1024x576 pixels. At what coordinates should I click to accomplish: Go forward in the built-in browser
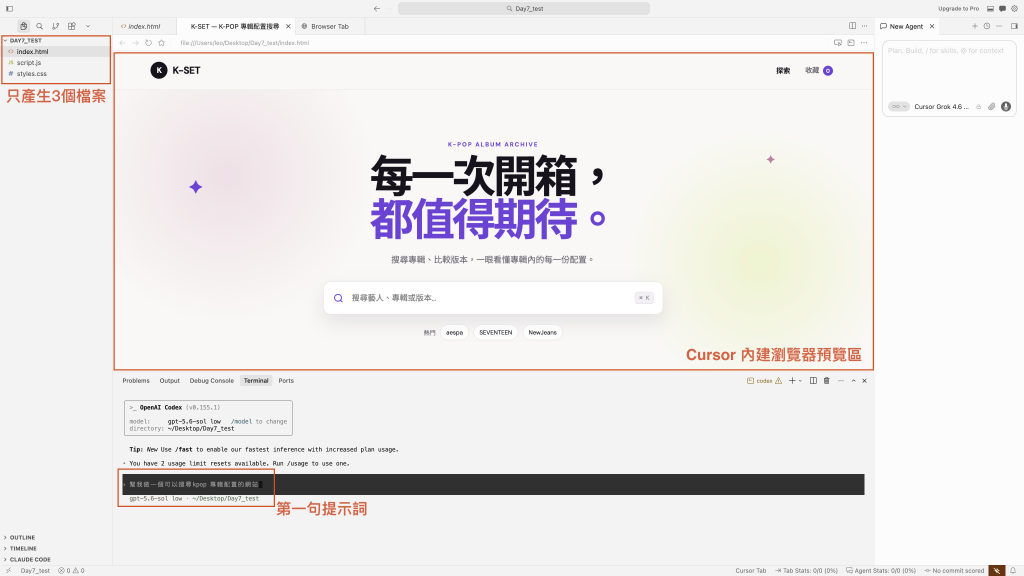tap(135, 43)
